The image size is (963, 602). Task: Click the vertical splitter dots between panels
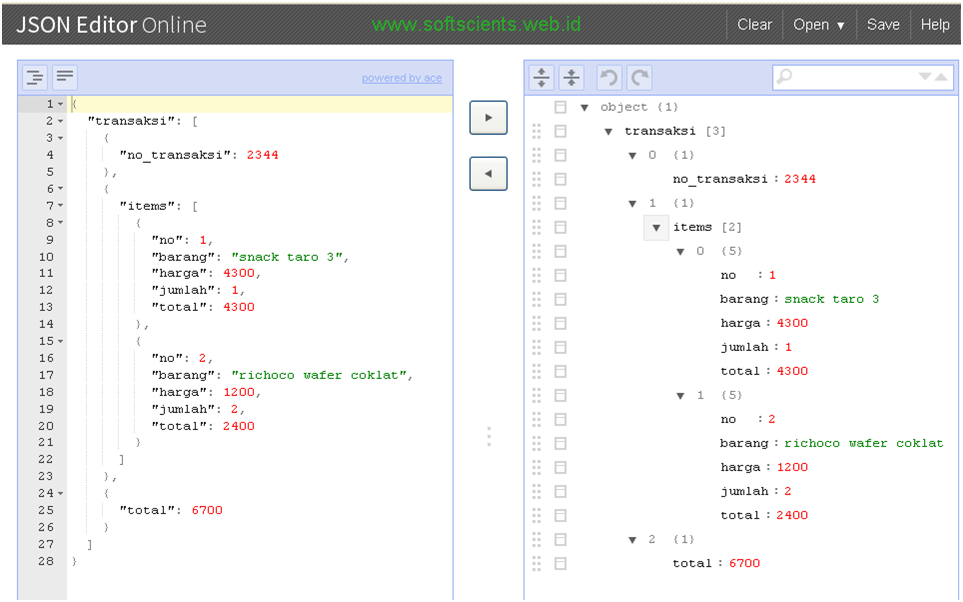coord(489,436)
